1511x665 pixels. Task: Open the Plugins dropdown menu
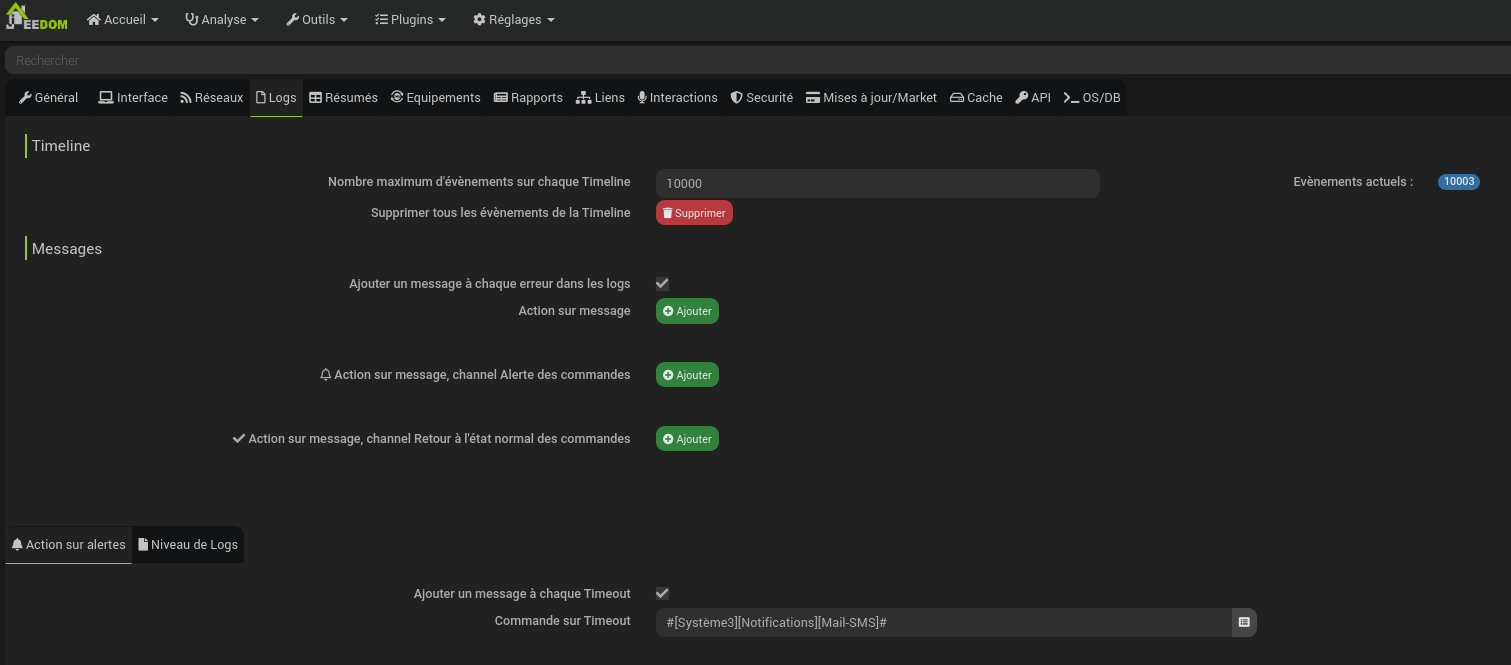pyautogui.click(x=410, y=20)
